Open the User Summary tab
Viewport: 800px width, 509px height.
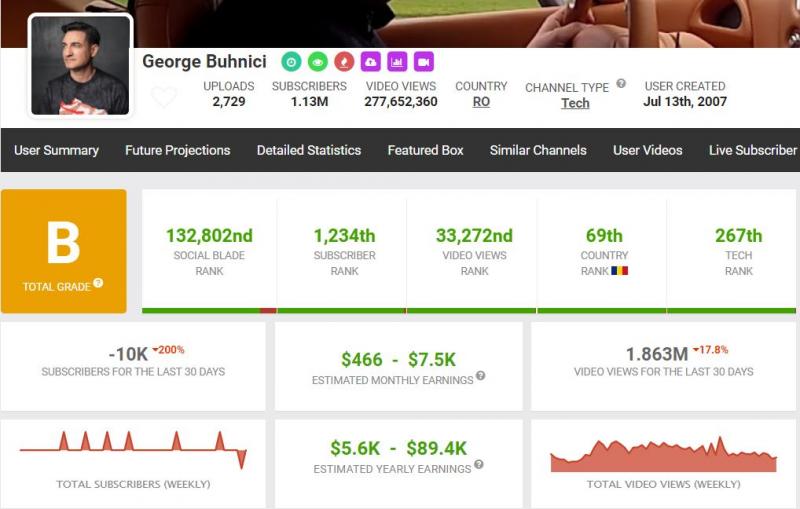[56, 150]
